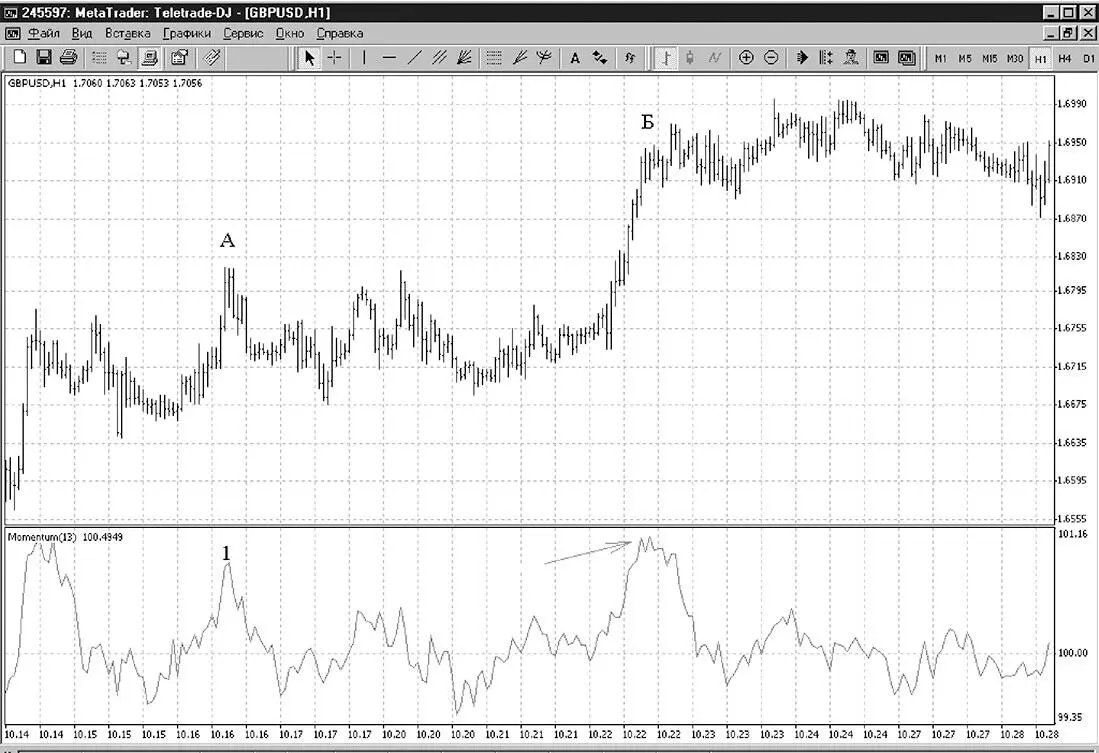Switch to the M15 timeframe
Viewport: 1099px width, 753px height.
(x=989, y=58)
